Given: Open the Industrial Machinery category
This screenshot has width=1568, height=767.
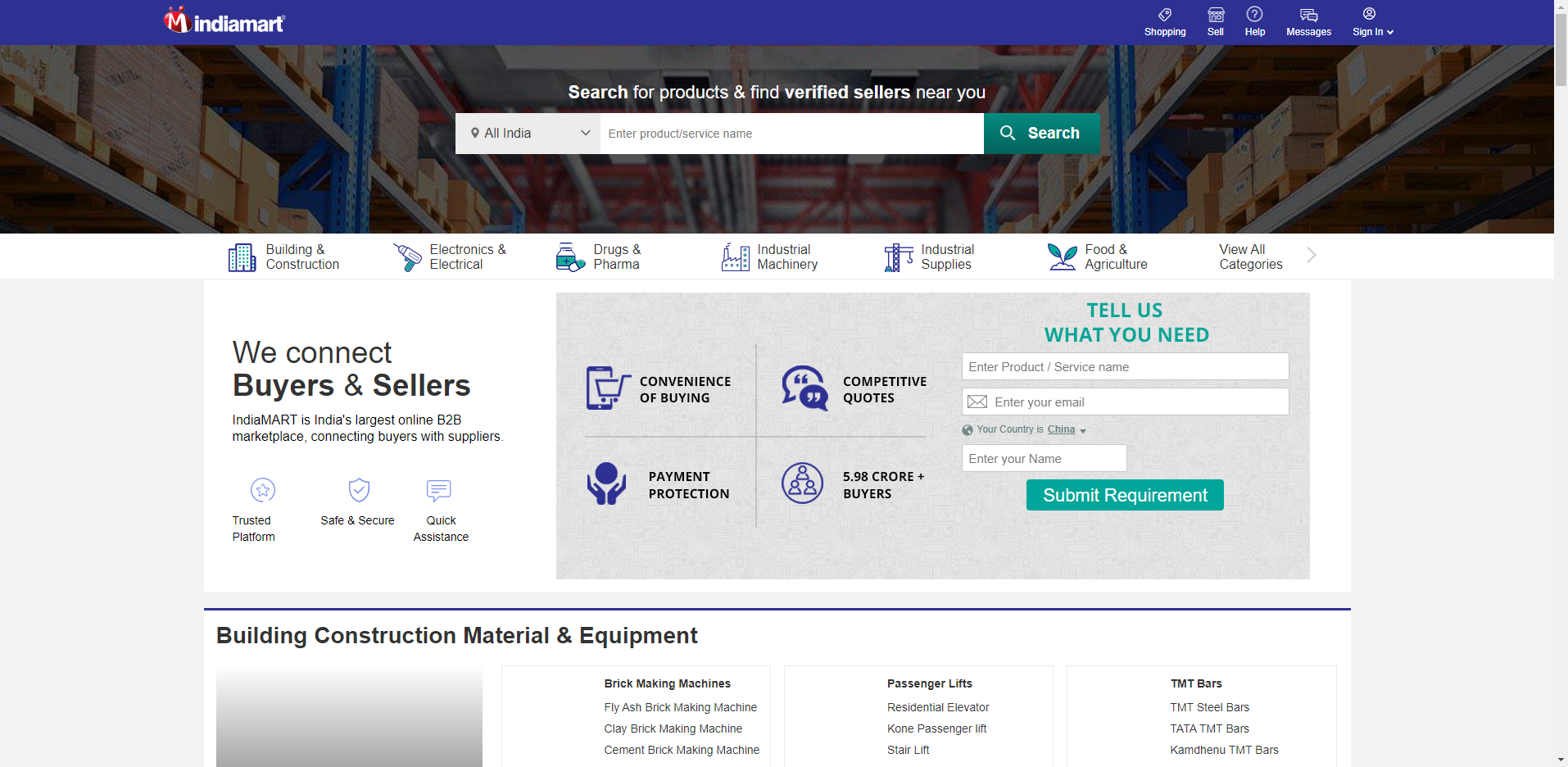Looking at the screenshot, I should click(787, 257).
